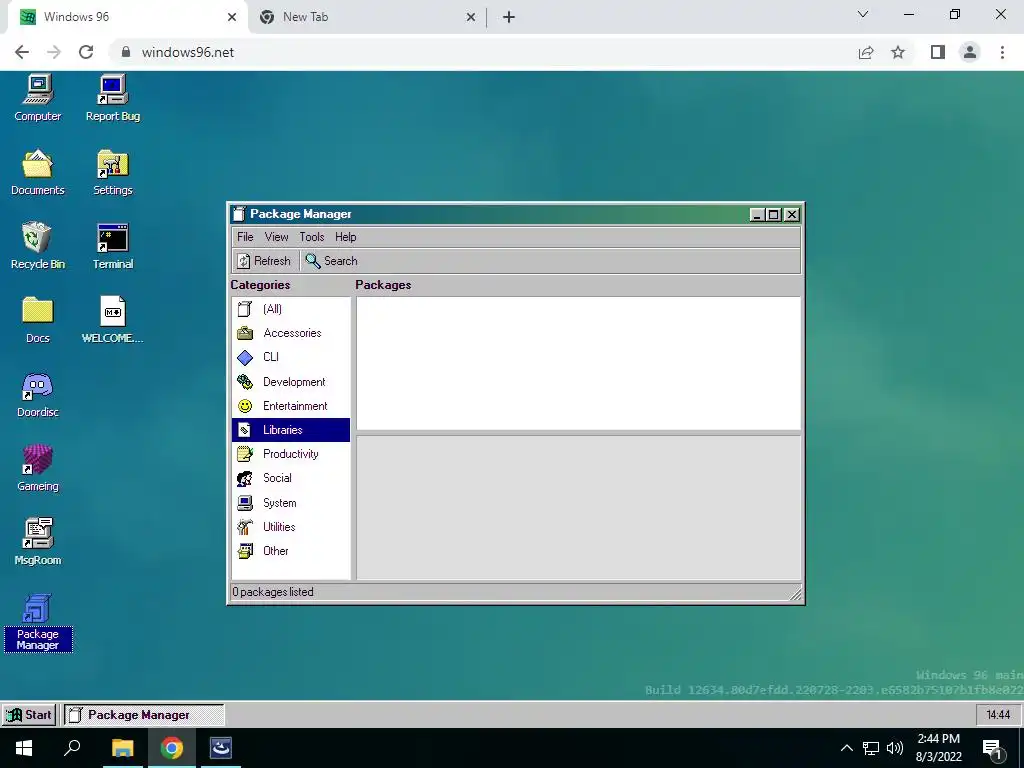Go back in browser history

pyautogui.click(x=22, y=52)
